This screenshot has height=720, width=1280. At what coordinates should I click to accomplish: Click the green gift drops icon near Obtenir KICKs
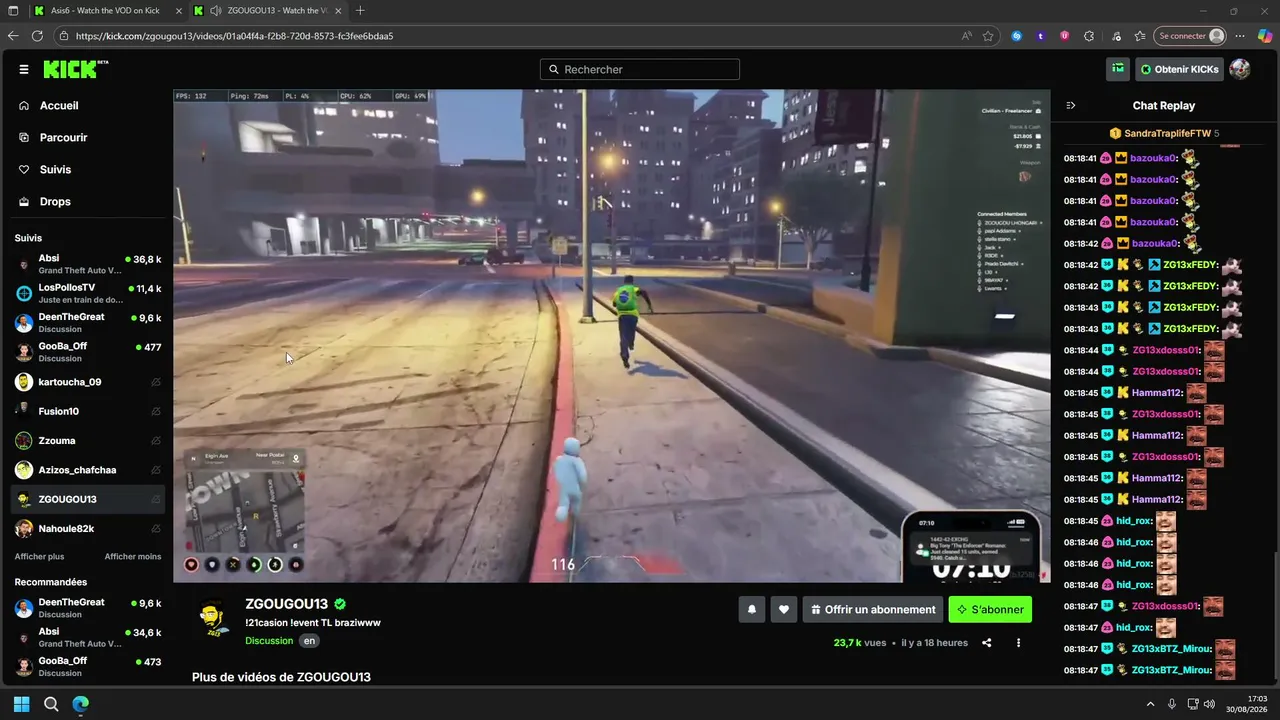tap(1118, 69)
